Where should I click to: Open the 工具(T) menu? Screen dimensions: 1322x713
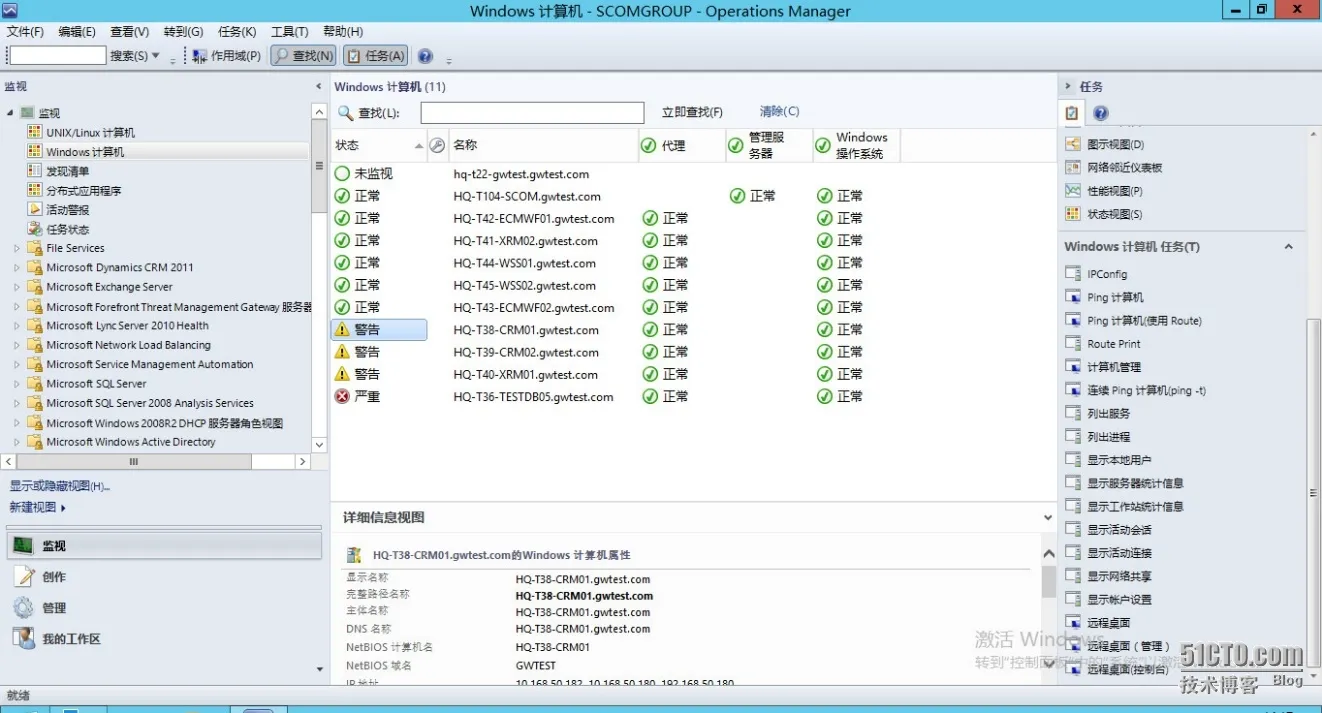pyautogui.click(x=289, y=31)
